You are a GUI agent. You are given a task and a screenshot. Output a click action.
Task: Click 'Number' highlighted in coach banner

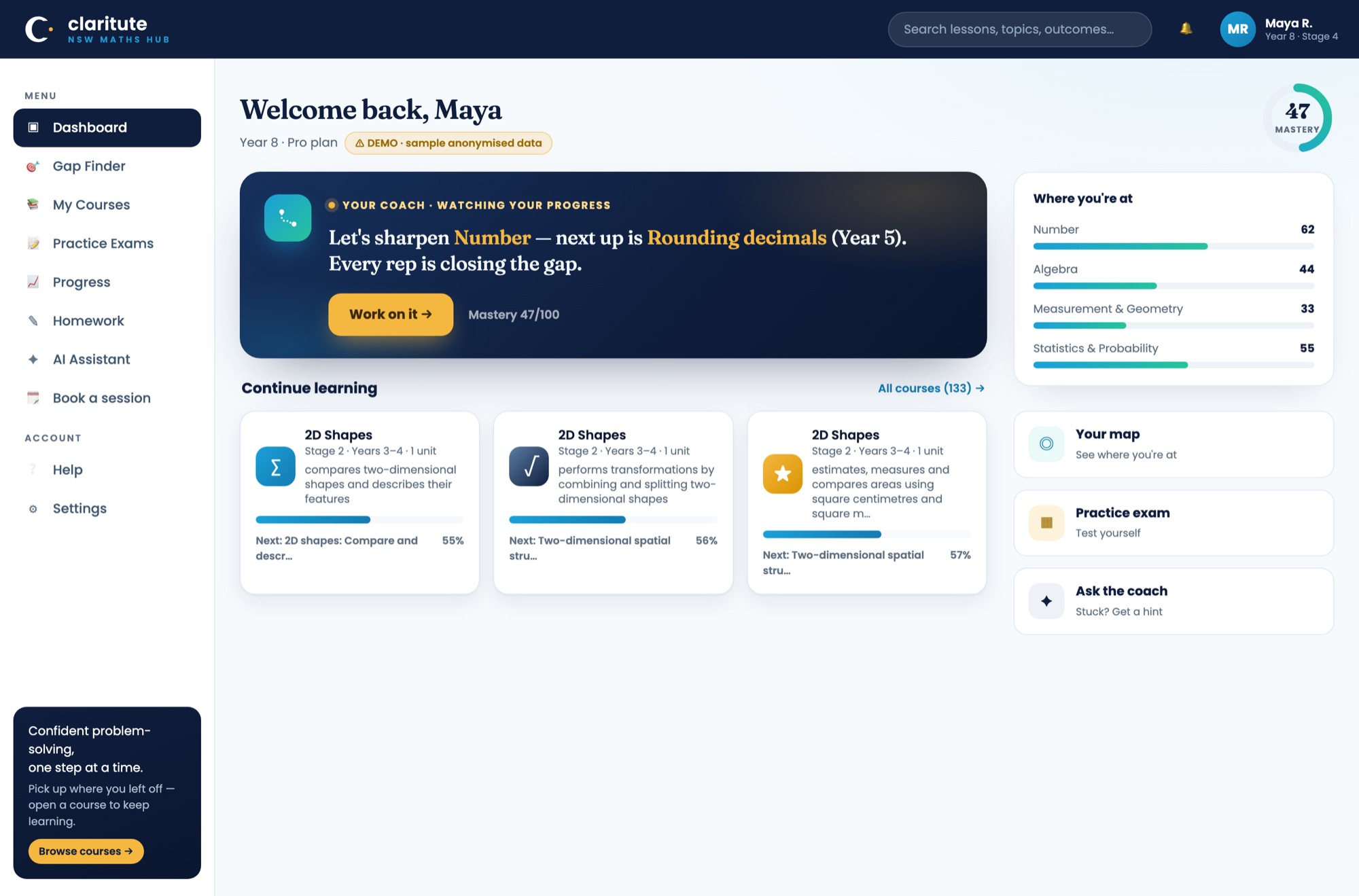pos(493,238)
